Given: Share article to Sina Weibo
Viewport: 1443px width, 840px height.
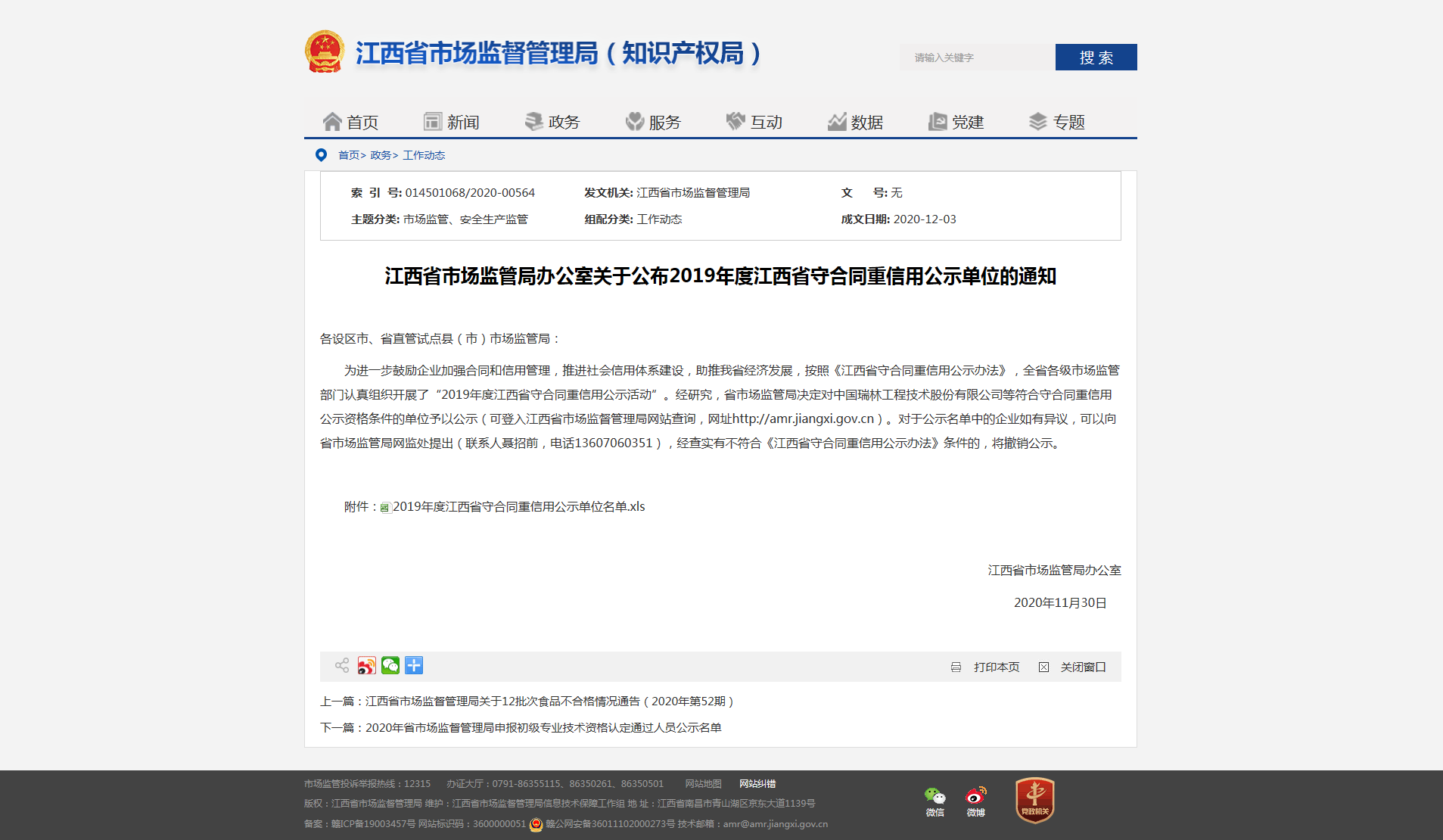Looking at the screenshot, I should coord(367,666).
